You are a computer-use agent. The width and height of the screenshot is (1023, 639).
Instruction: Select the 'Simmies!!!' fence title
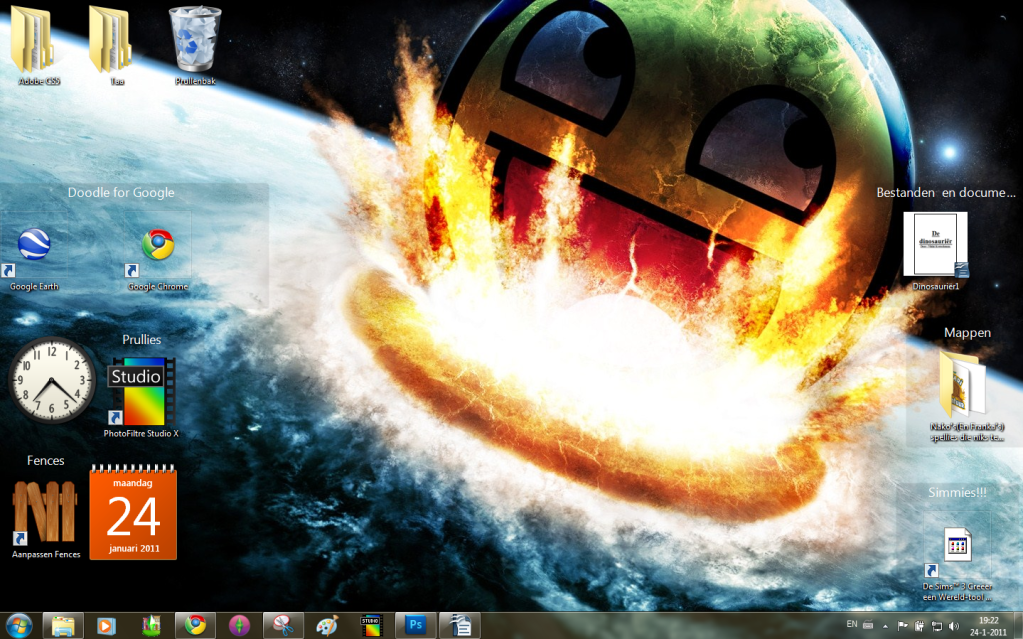click(957, 492)
